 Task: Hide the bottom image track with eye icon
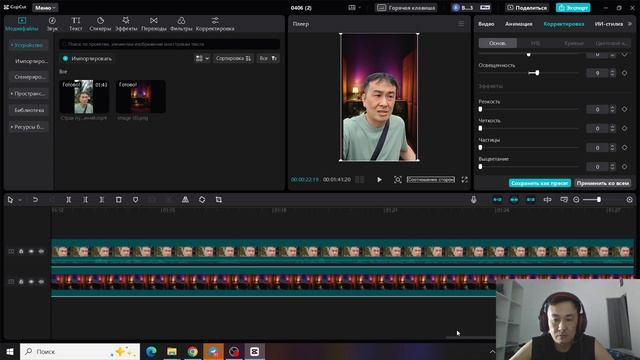[x=31, y=282]
